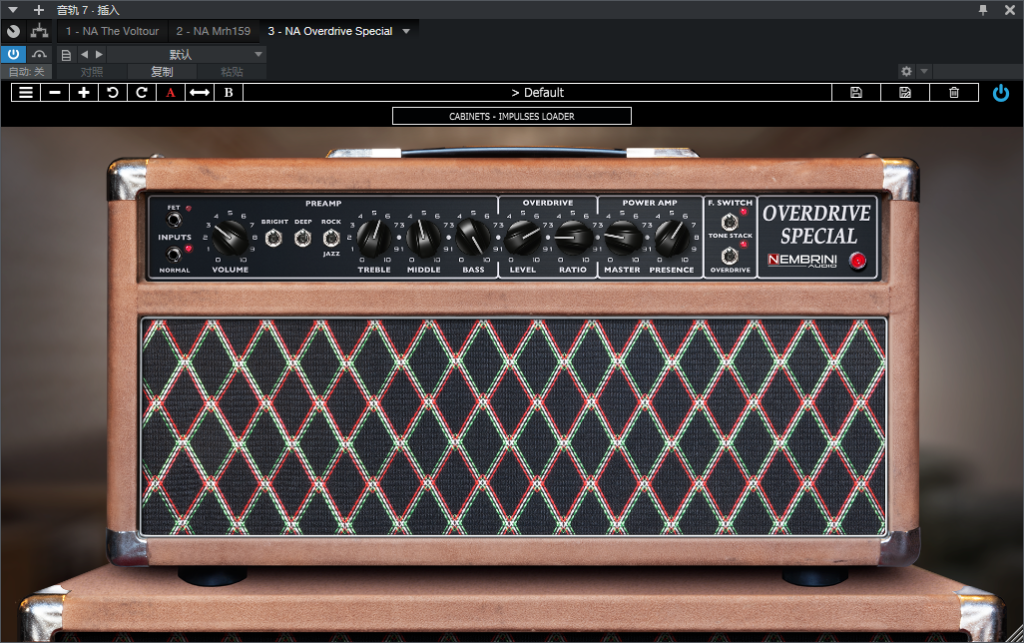Open the hamburger menu in the Nembrini toolbar

pyautogui.click(x=26, y=93)
